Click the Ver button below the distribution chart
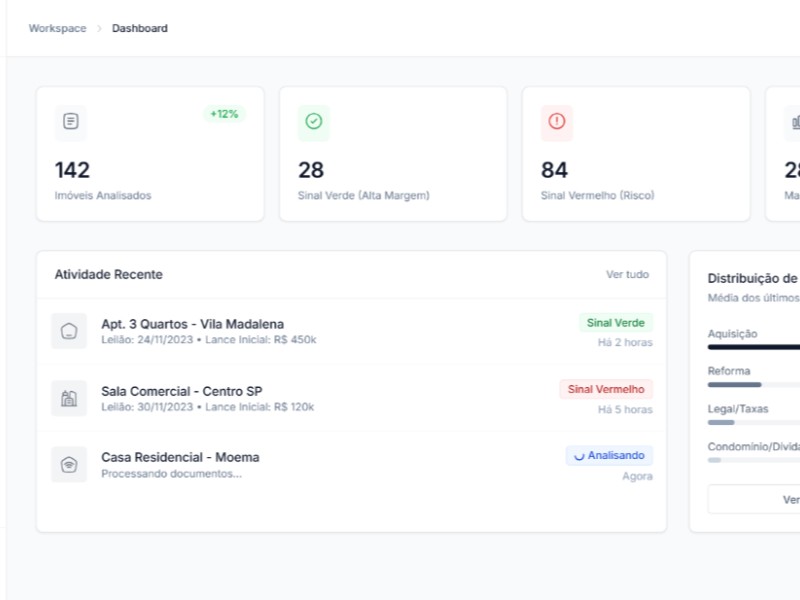 tap(771, 500)
